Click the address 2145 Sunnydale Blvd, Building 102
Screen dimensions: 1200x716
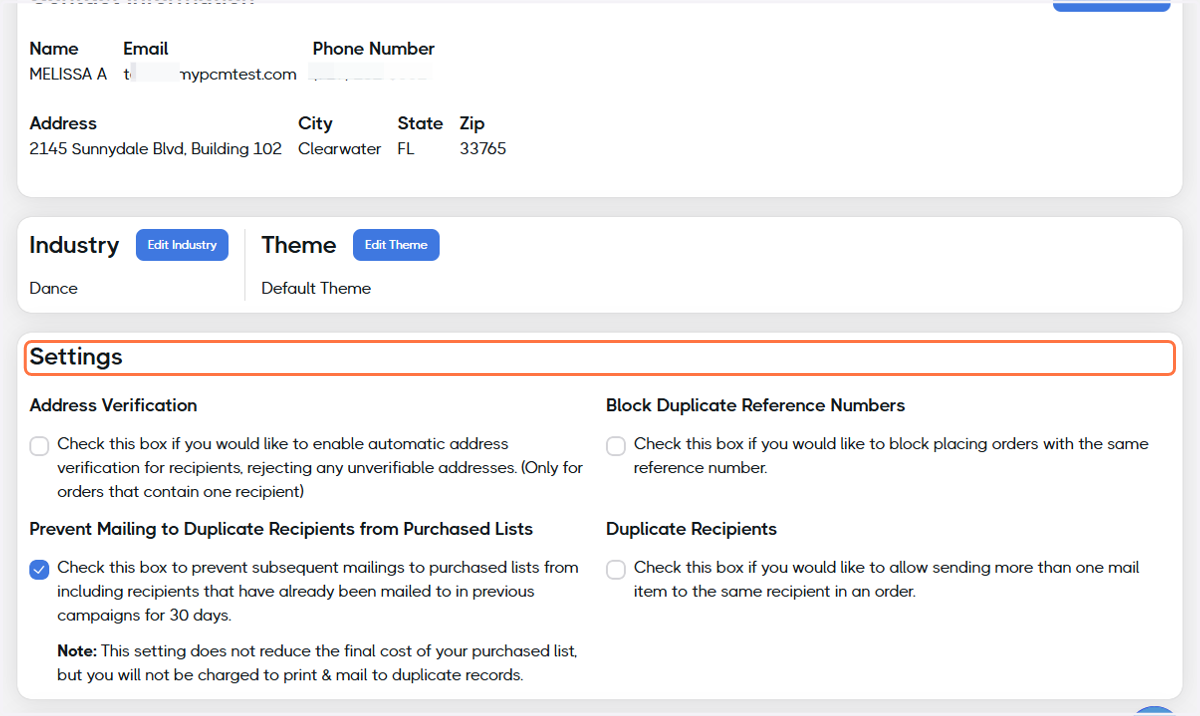click(156, 149)
